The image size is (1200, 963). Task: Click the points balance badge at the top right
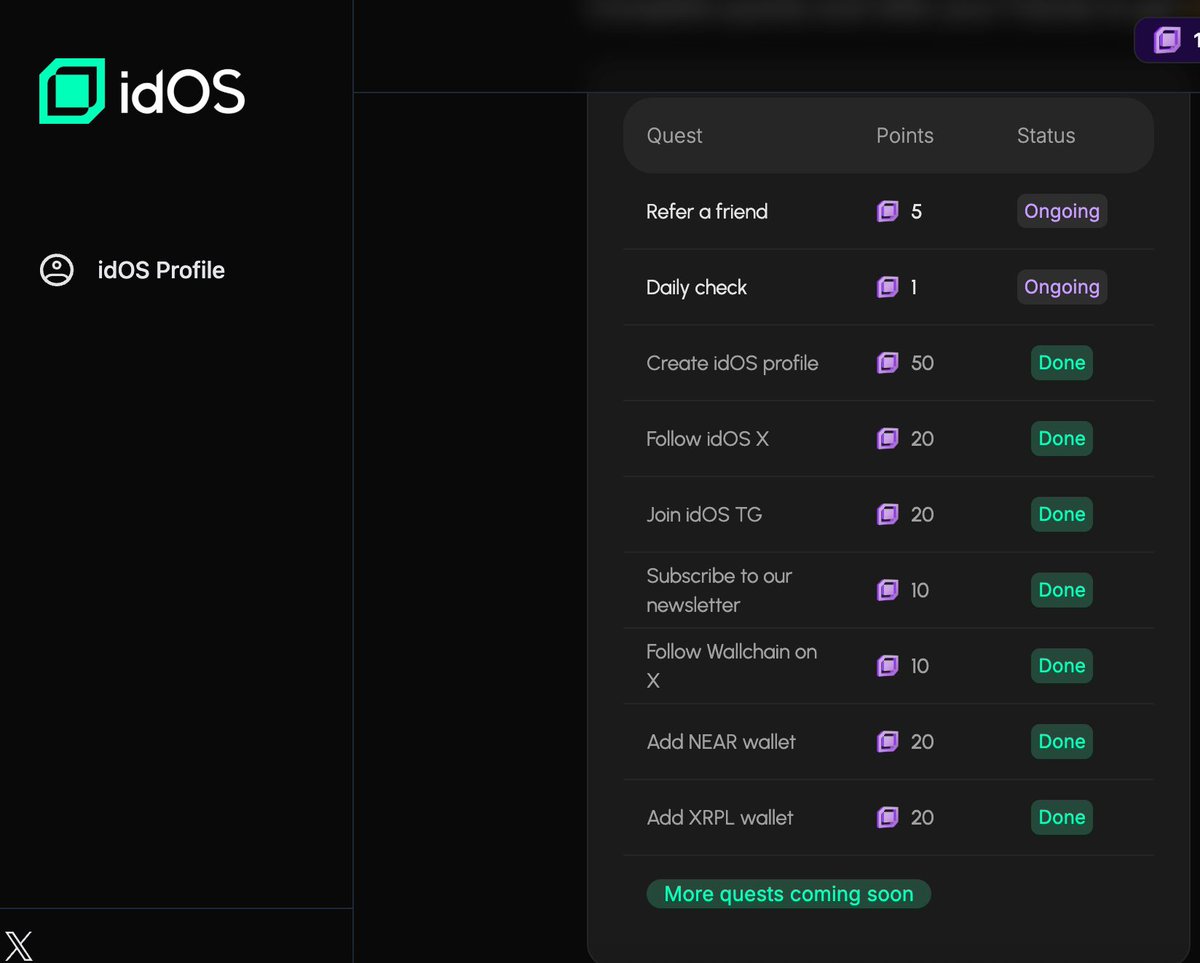tap(1168, 40)
